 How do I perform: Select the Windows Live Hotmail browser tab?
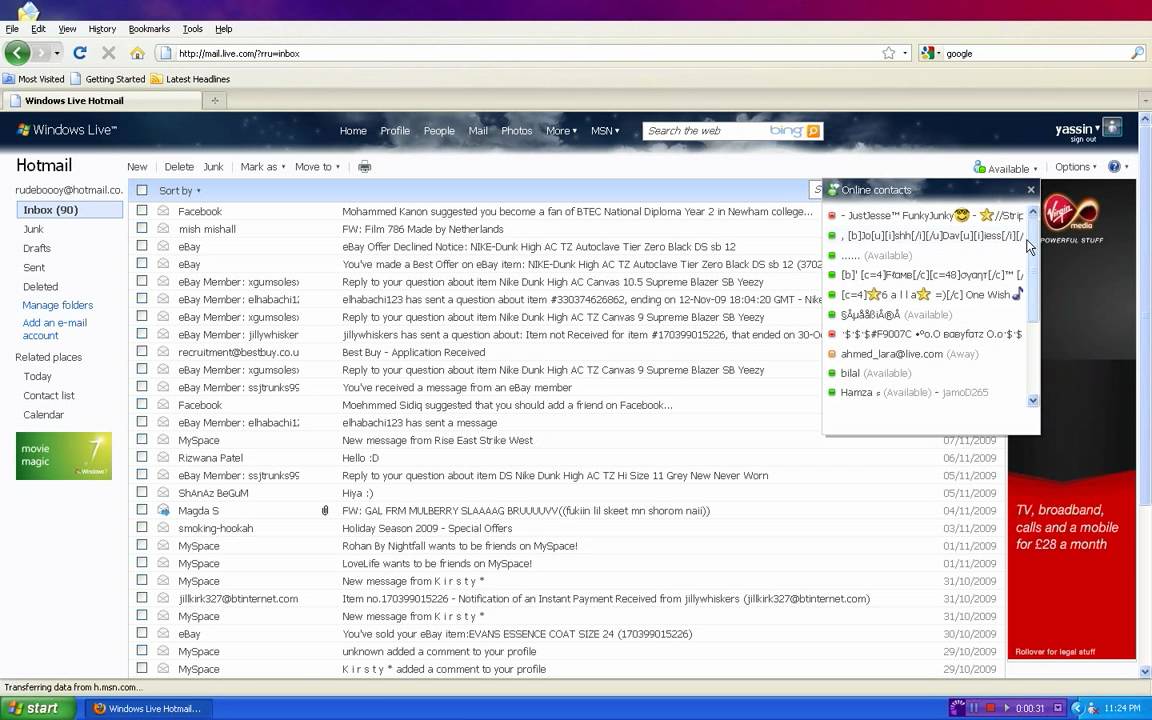coord(101,101)
